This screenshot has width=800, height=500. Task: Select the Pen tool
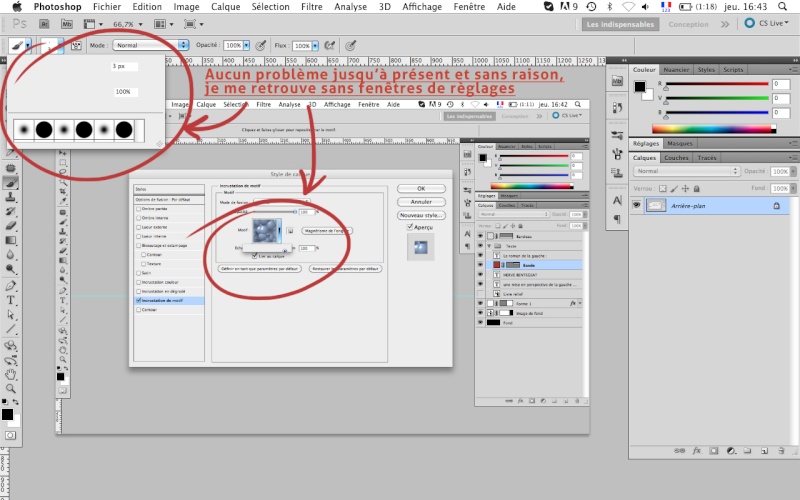tap(11, 286)
